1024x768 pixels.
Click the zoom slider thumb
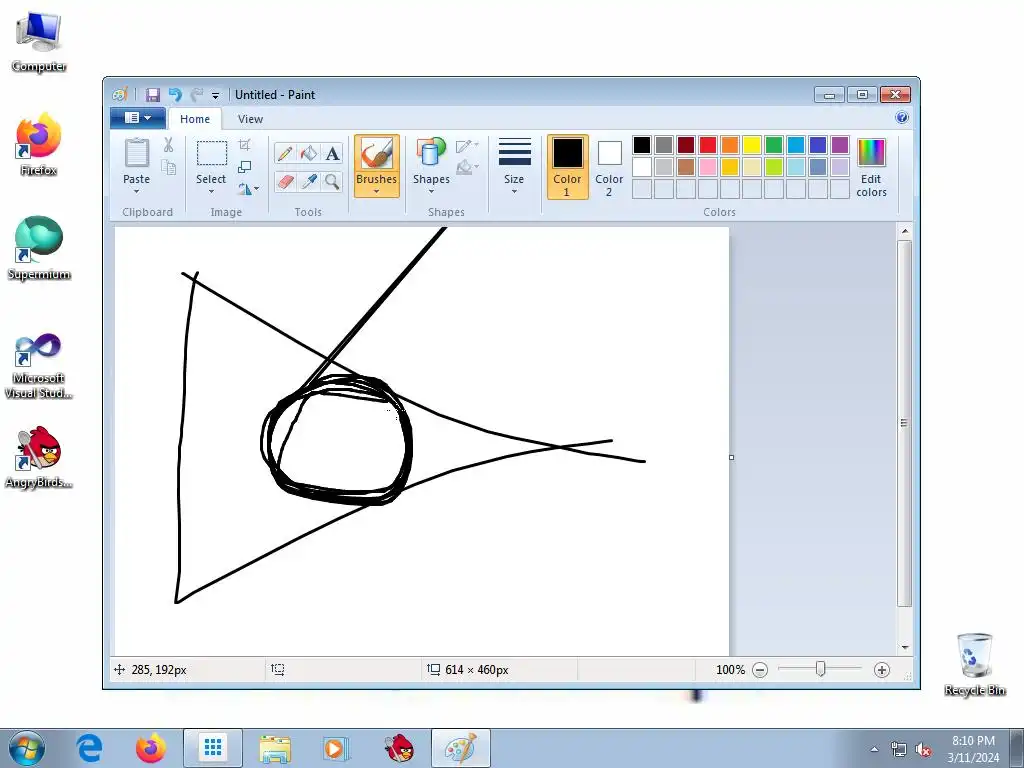click(820, 669)
